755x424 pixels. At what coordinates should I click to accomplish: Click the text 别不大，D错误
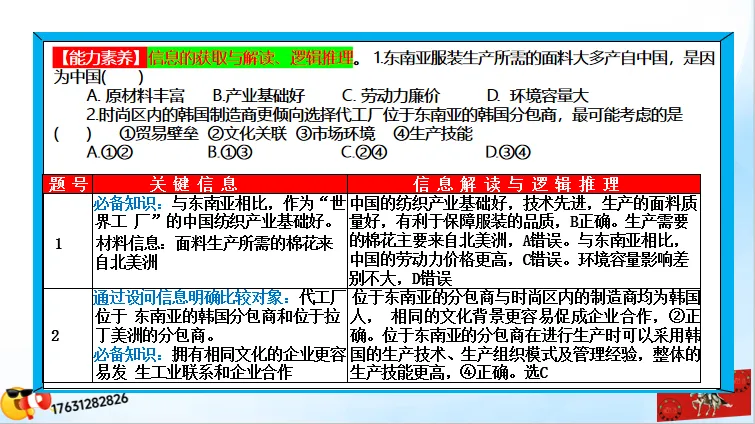click(401, 279)
